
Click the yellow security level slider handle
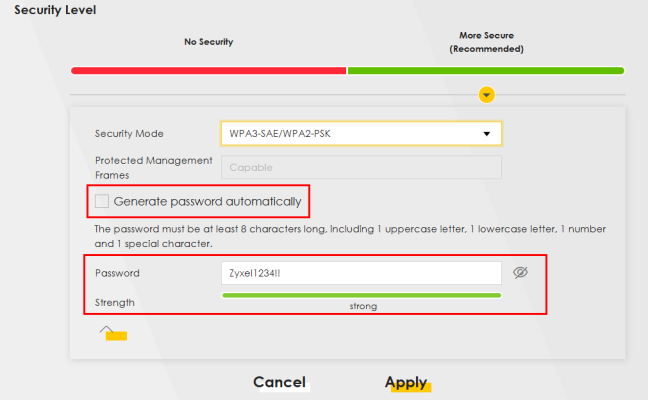click(x=486, y=95)
